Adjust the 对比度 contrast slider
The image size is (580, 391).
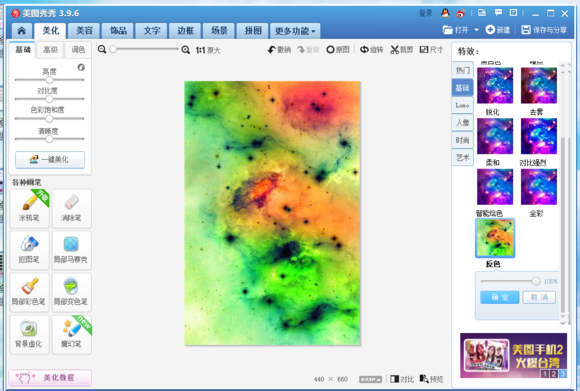(x=50, y=99)
